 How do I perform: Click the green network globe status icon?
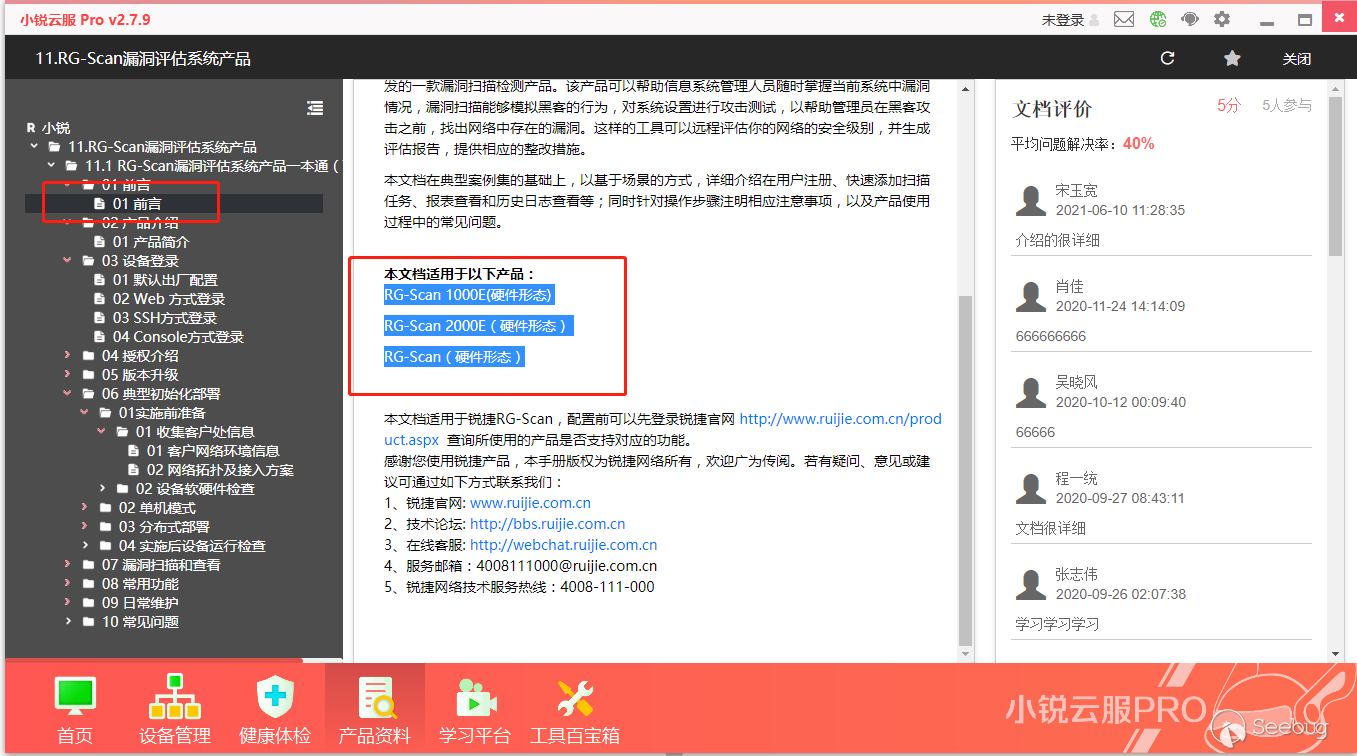pyautogui.click(x=1158, y=19)
